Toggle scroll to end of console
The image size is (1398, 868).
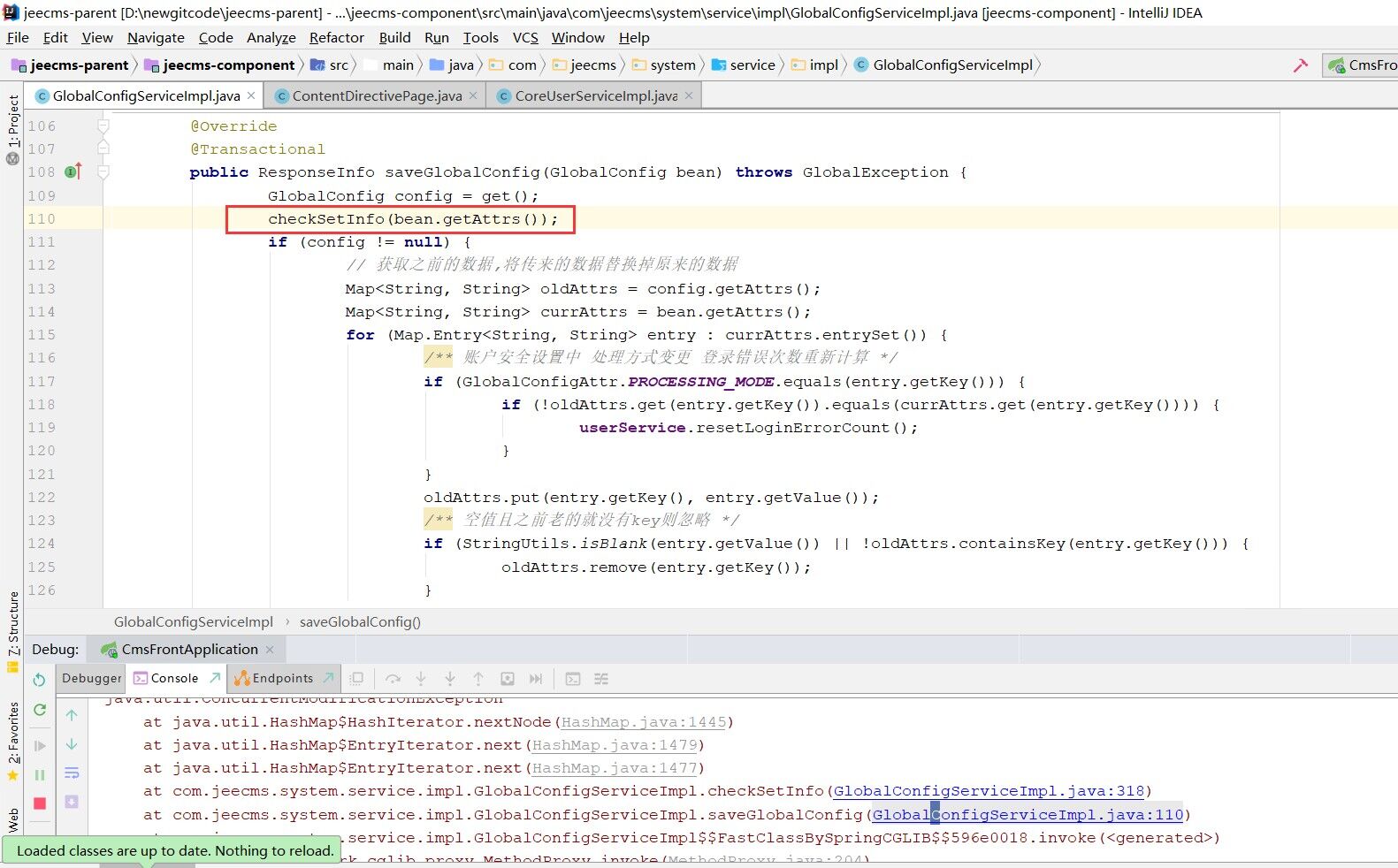tap(72, 802)
